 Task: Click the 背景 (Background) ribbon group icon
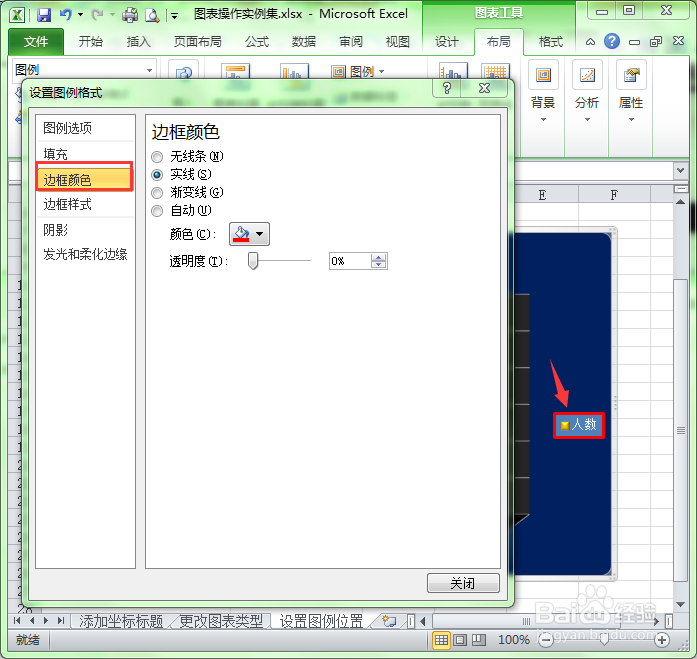pyautogui.click(x=543, y=75)
